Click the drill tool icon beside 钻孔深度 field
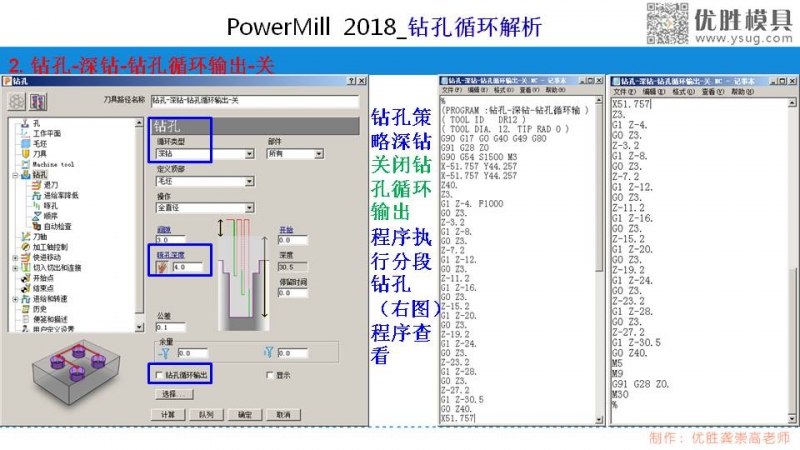 [x=161, y=268]
